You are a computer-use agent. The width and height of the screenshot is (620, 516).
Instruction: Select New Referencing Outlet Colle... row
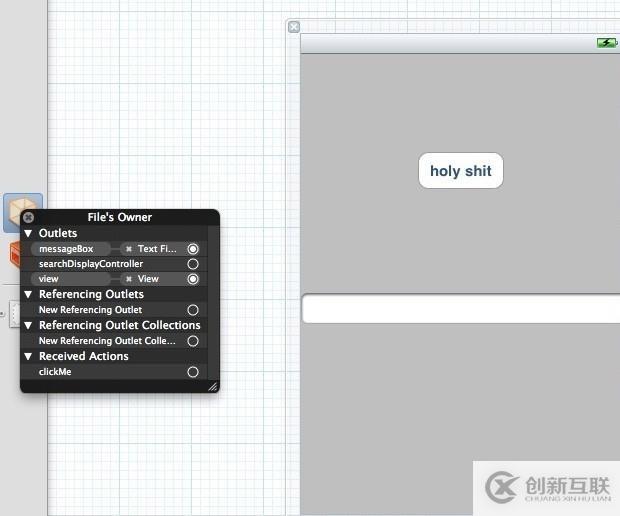point(114,341)
